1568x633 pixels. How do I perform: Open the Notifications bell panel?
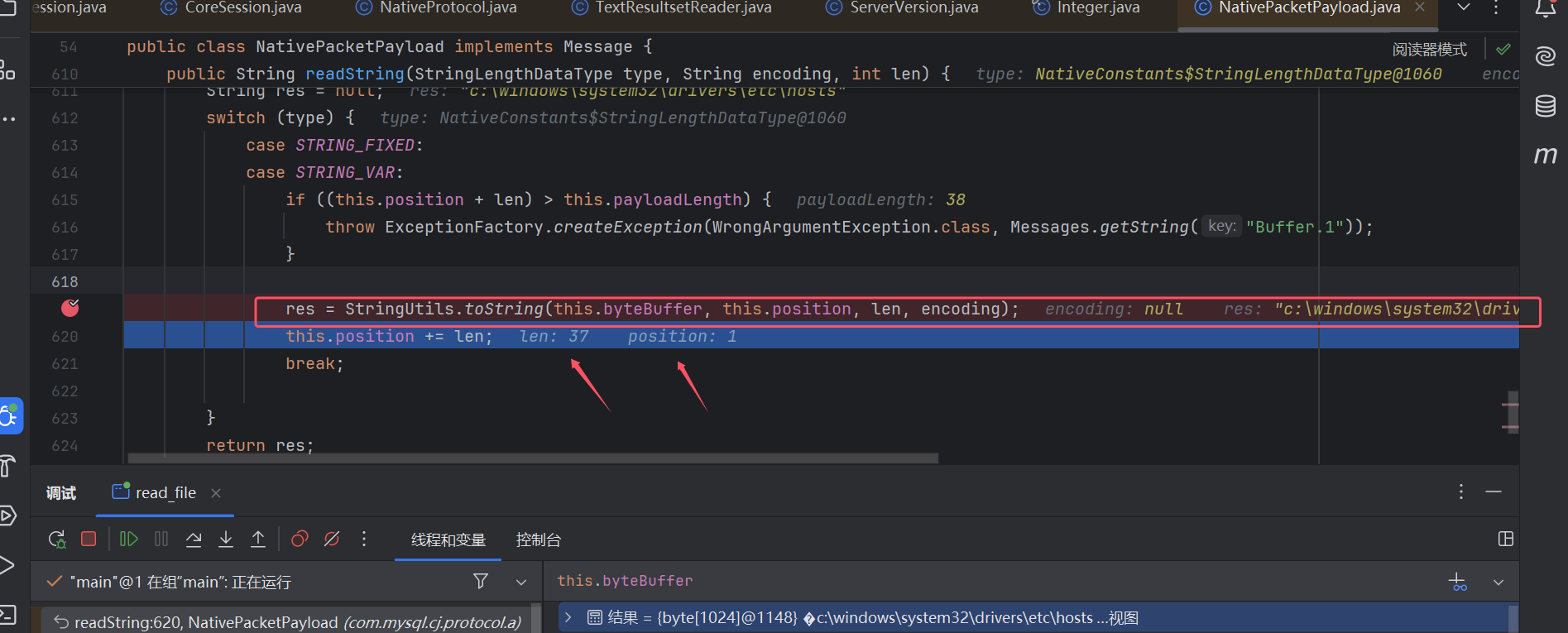1545,9
